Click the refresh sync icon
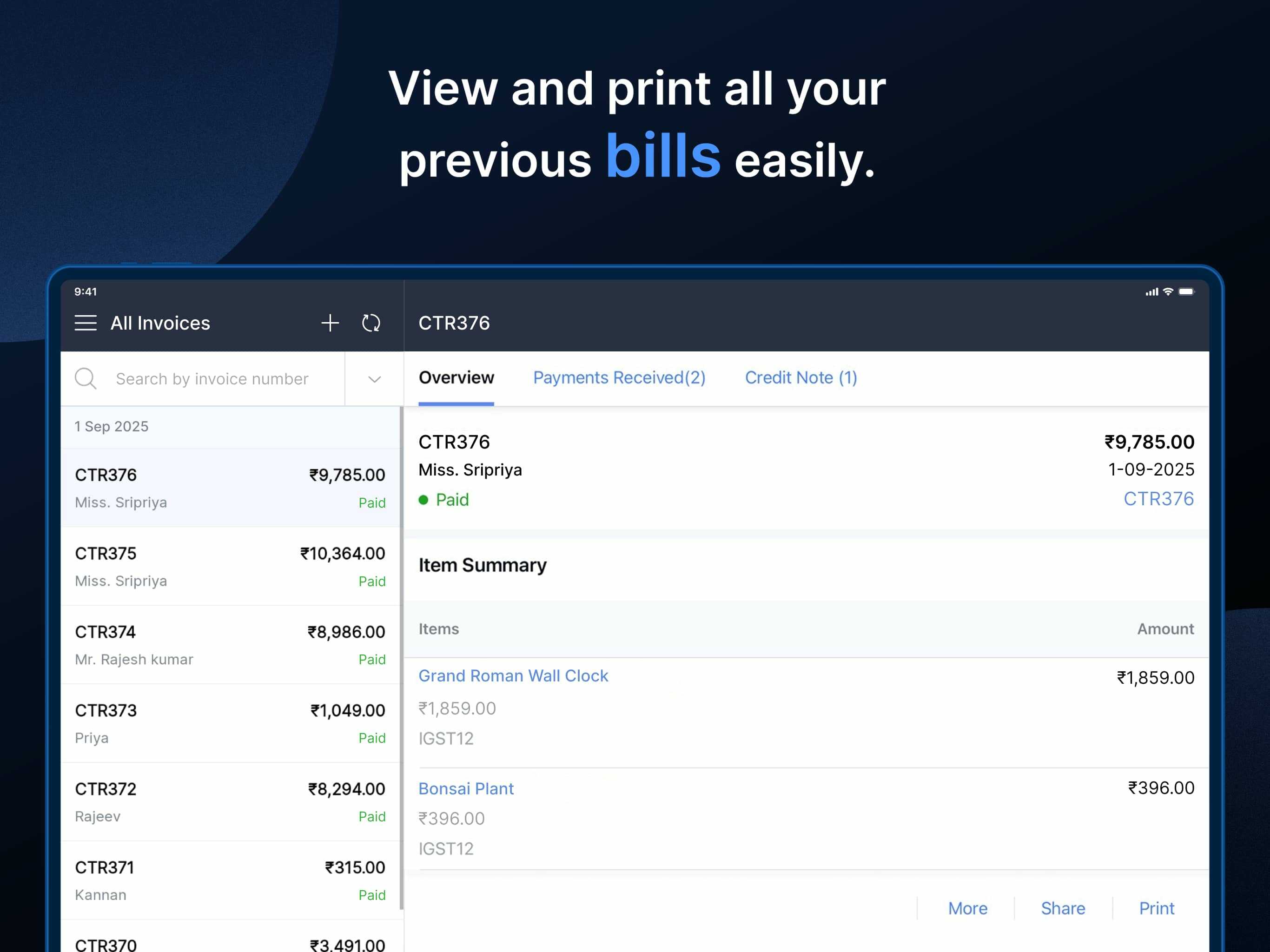The height and width of the screenshot is (952, 1270). pos(371,323)
